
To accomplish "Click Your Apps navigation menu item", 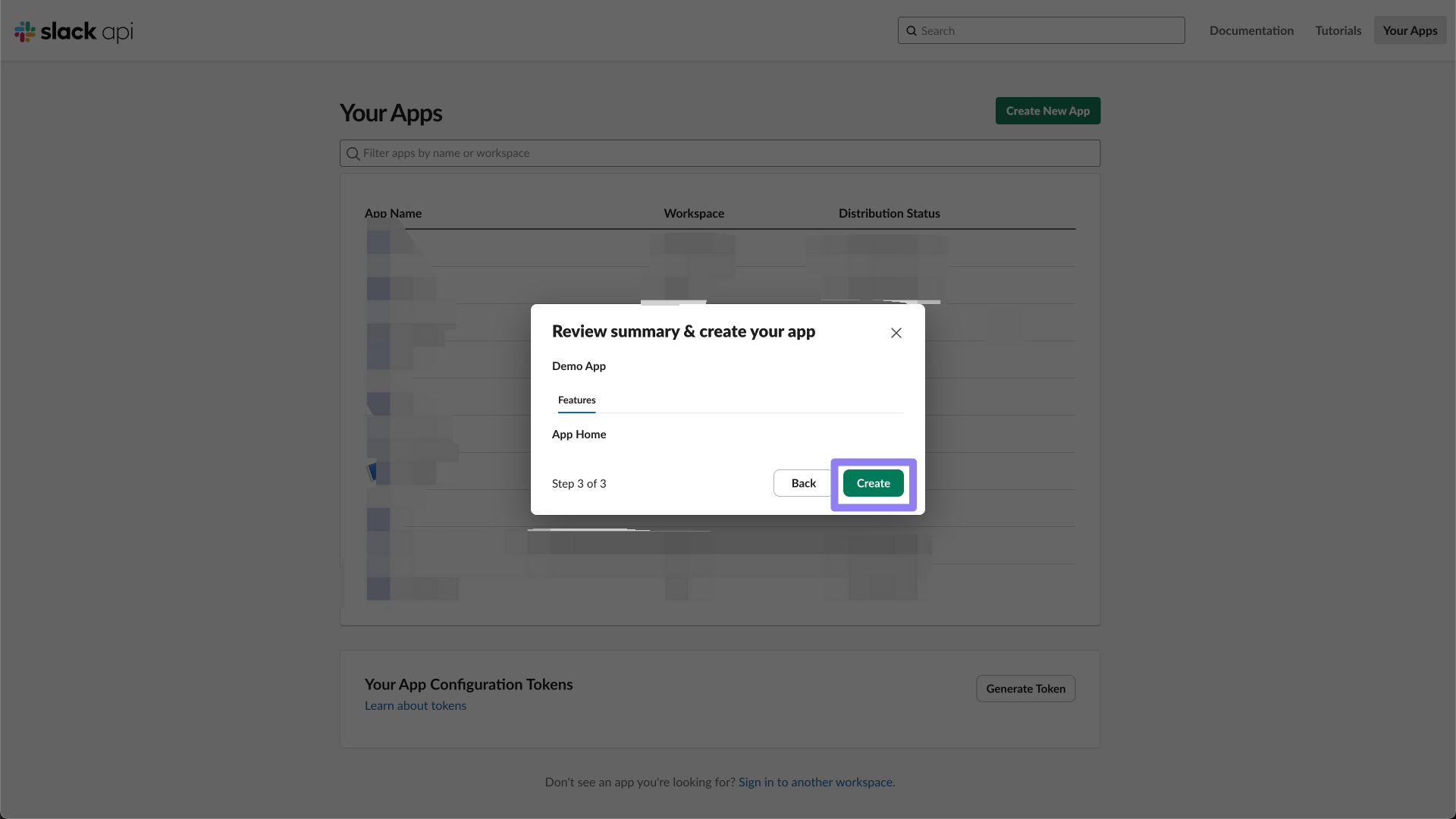I will (x=1410, y=30).
